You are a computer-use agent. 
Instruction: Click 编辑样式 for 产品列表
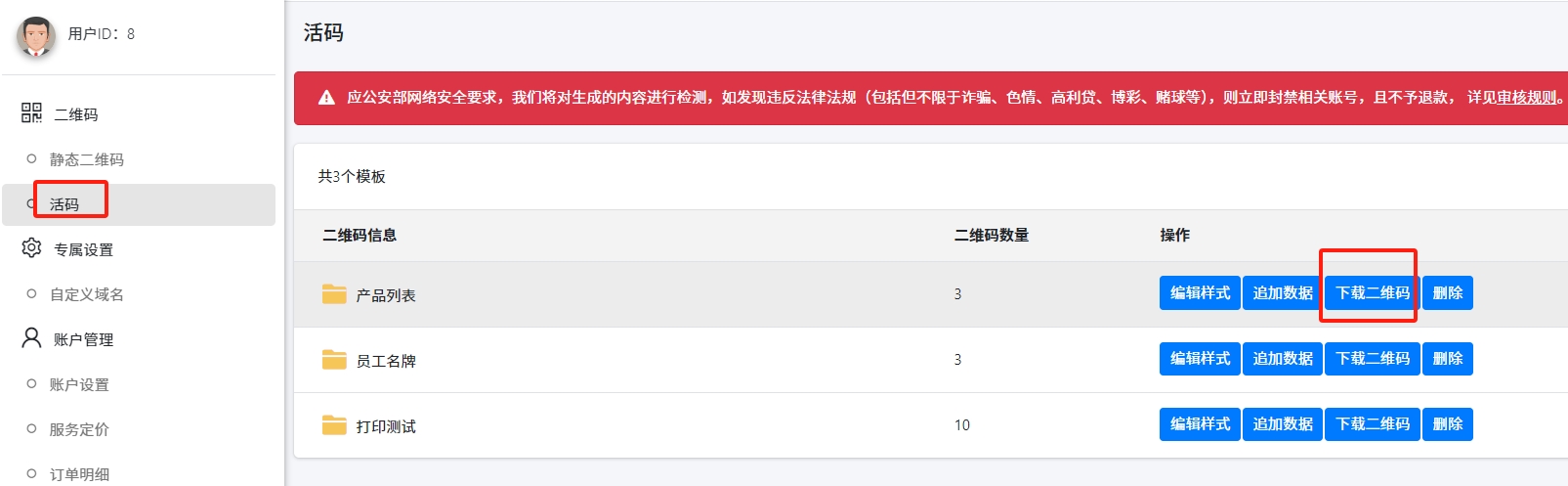click(x=1200, y=293)
